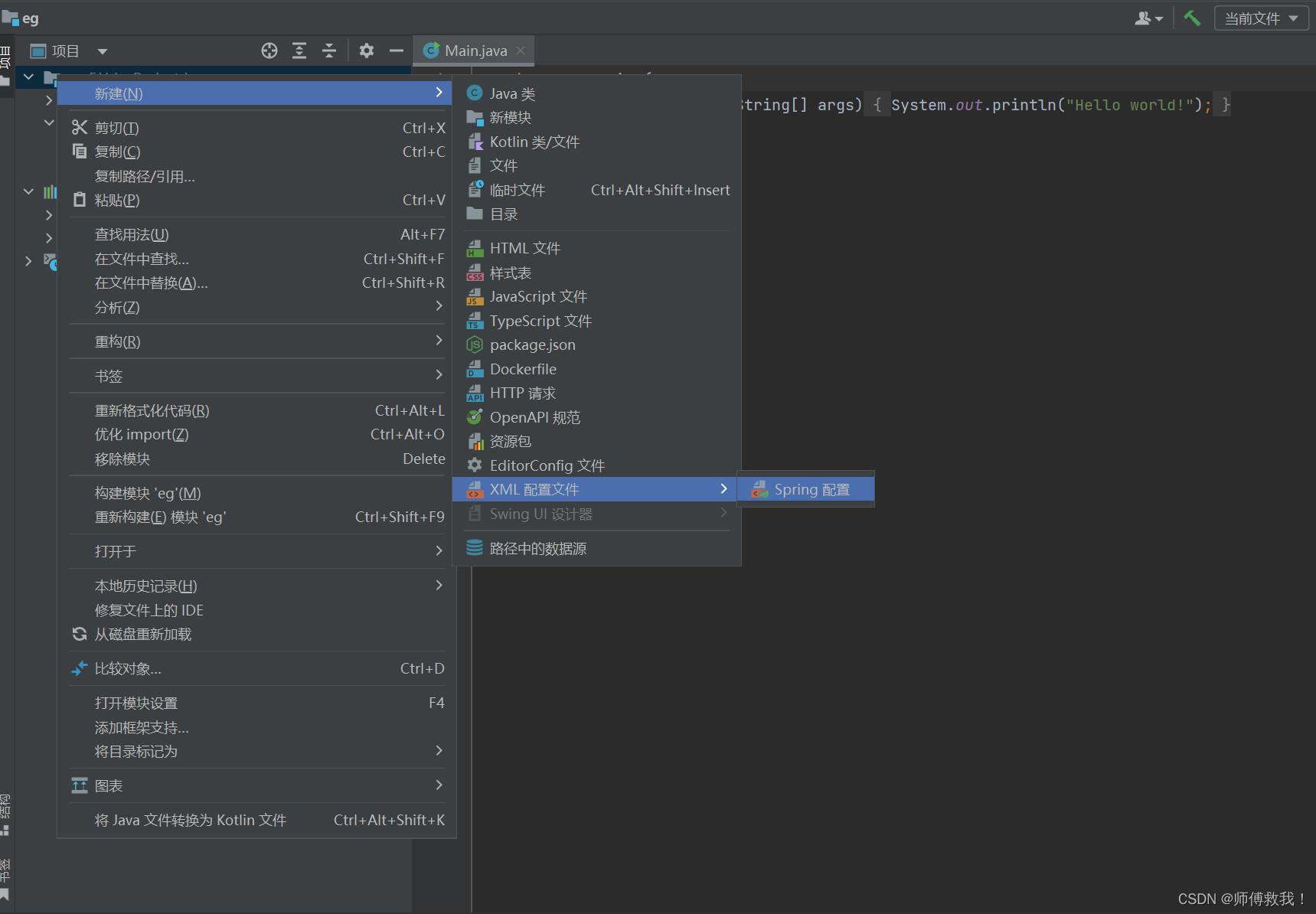Image resolution: width=1316 pixels, height=914 pixels.
Task: Select Java 类 in the New submenu
Action: pos(597,93)
